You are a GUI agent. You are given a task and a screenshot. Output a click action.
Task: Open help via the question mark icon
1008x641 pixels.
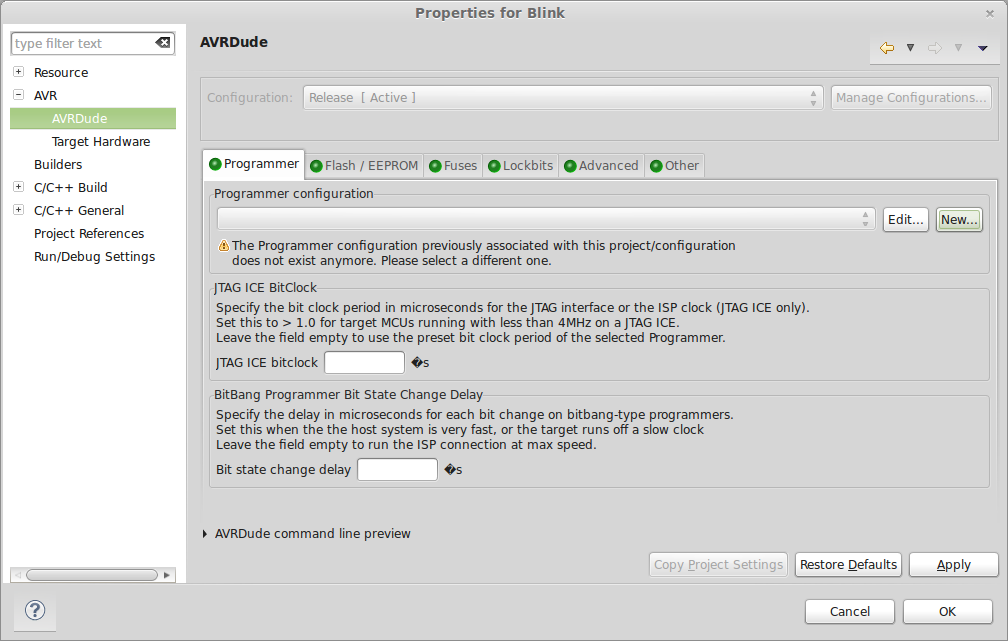(36, 610)
